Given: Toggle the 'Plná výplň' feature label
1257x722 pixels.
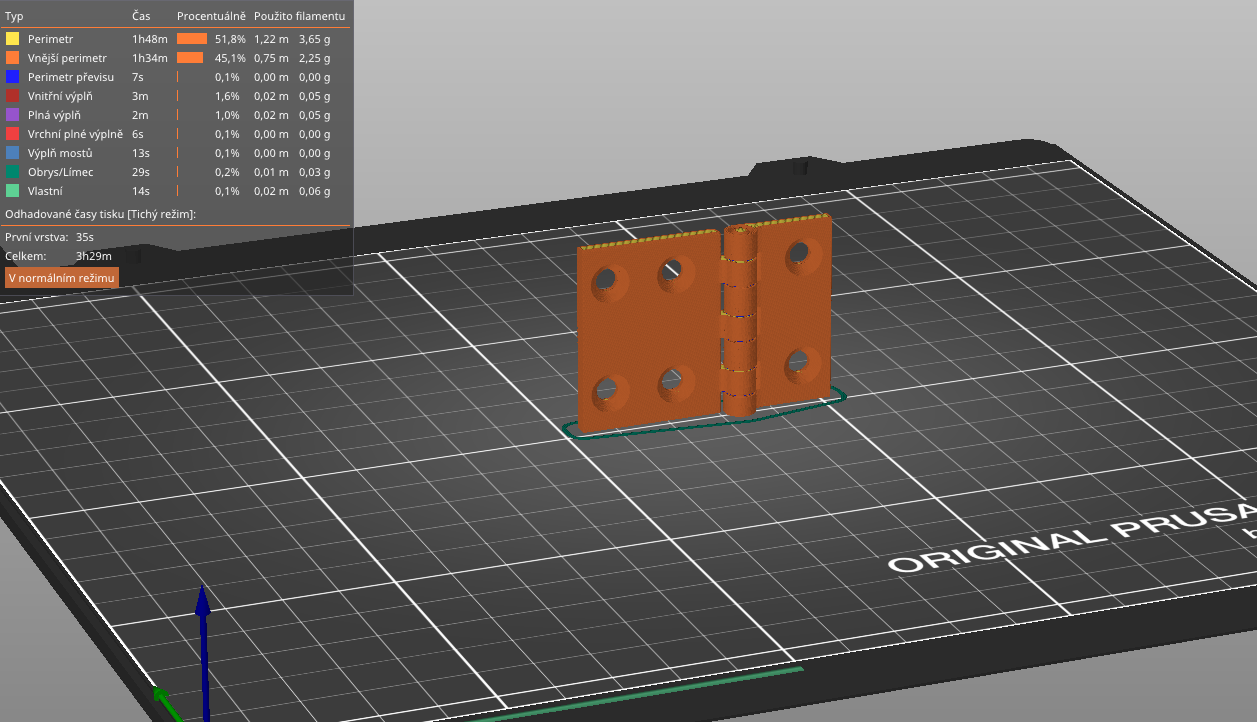Looking at the screenshot, I should [54, 114].
